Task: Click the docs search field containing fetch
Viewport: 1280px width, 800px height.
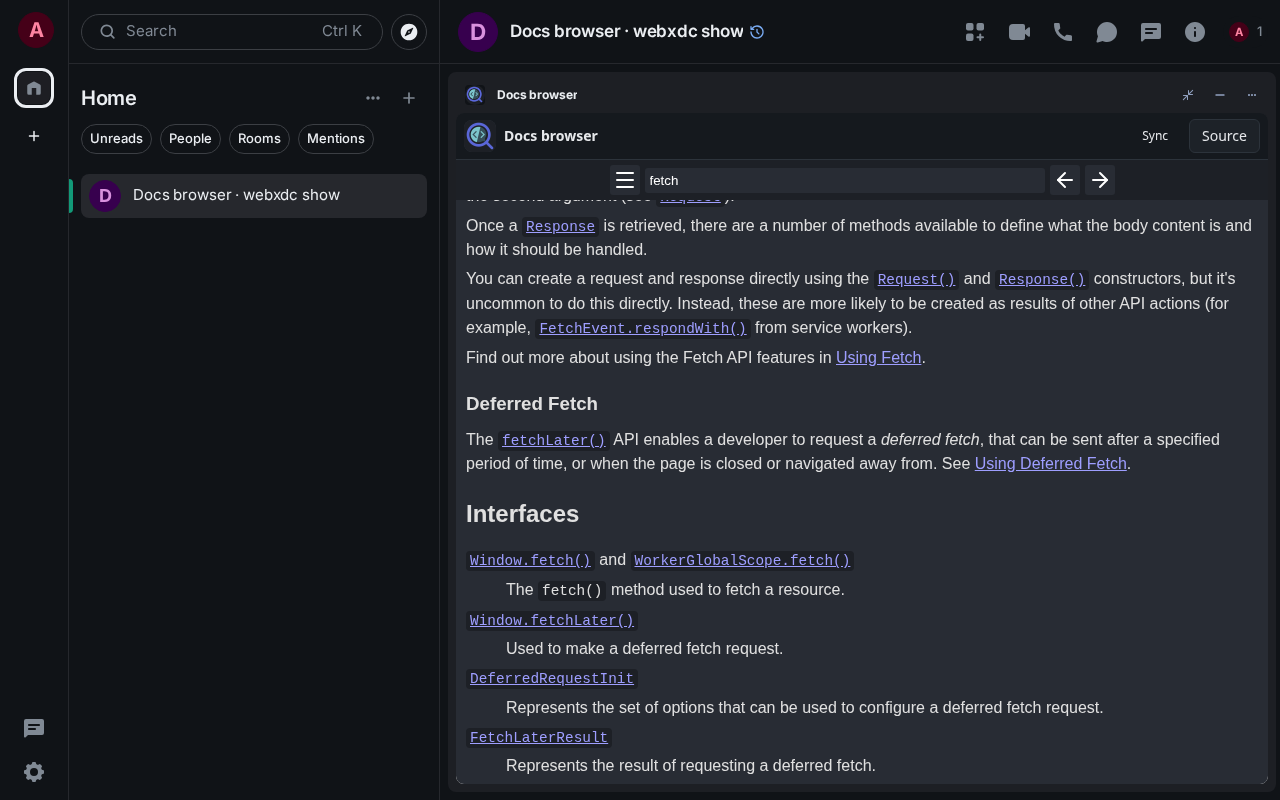Action: tap(845, 180)
